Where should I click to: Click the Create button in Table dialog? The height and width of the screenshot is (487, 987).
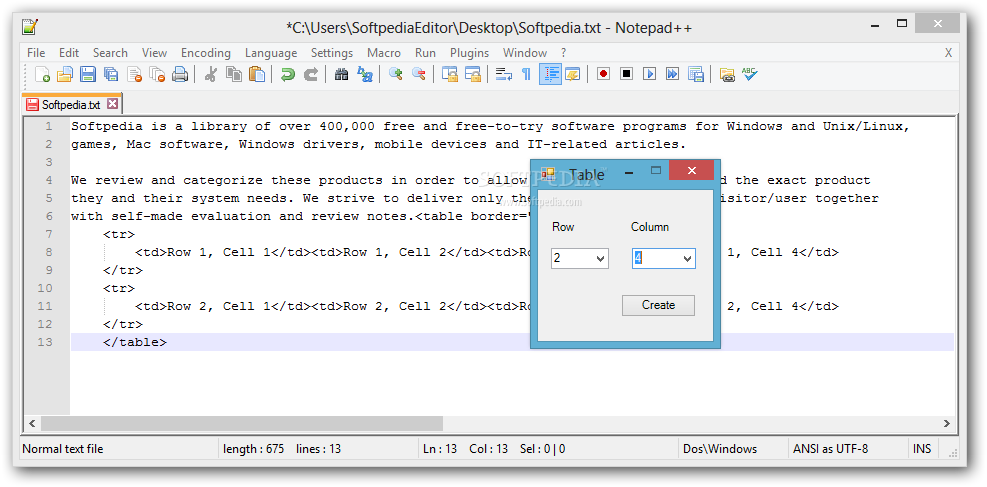658,305
